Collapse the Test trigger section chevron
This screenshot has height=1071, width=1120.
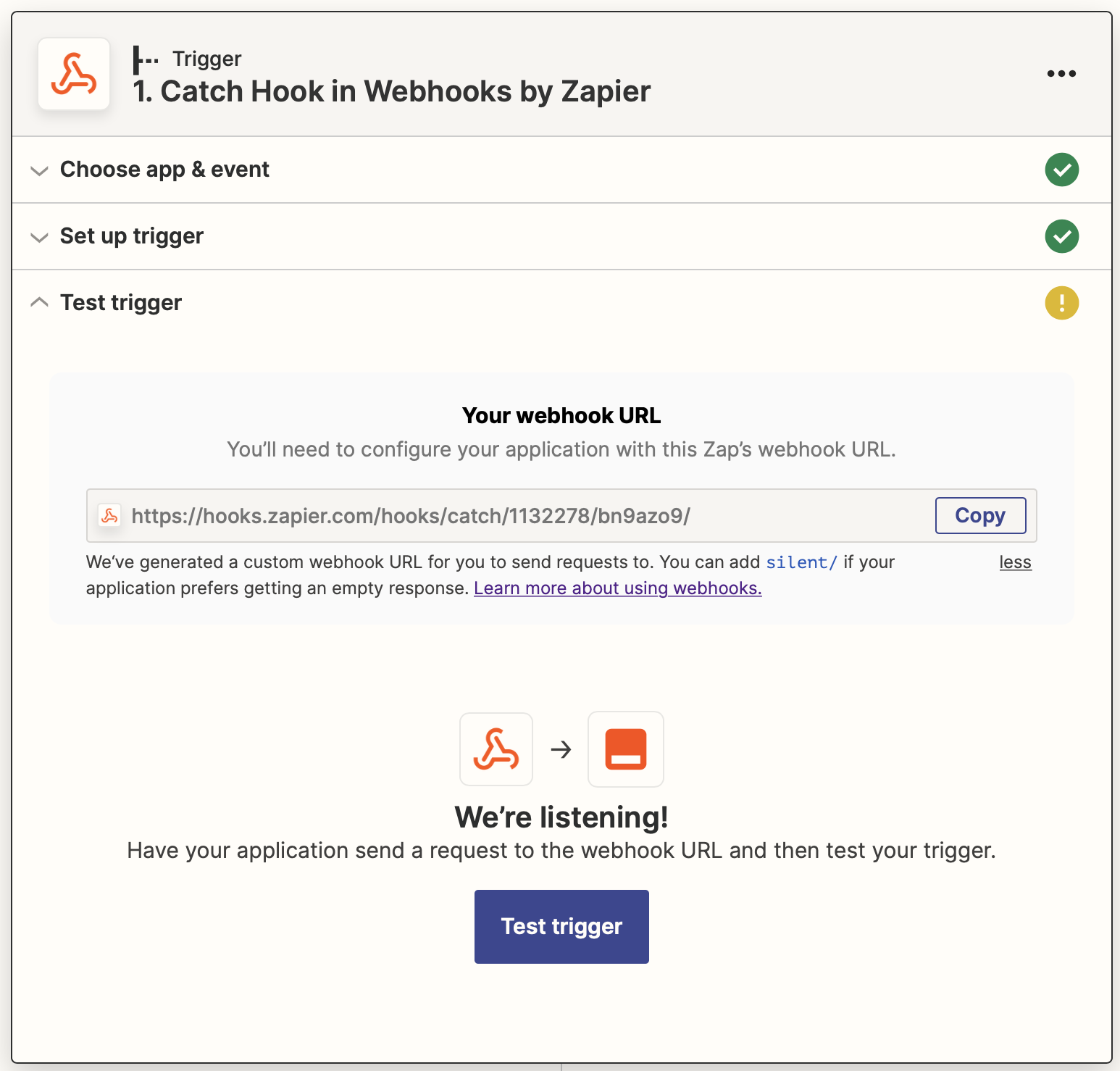[39, 301]
